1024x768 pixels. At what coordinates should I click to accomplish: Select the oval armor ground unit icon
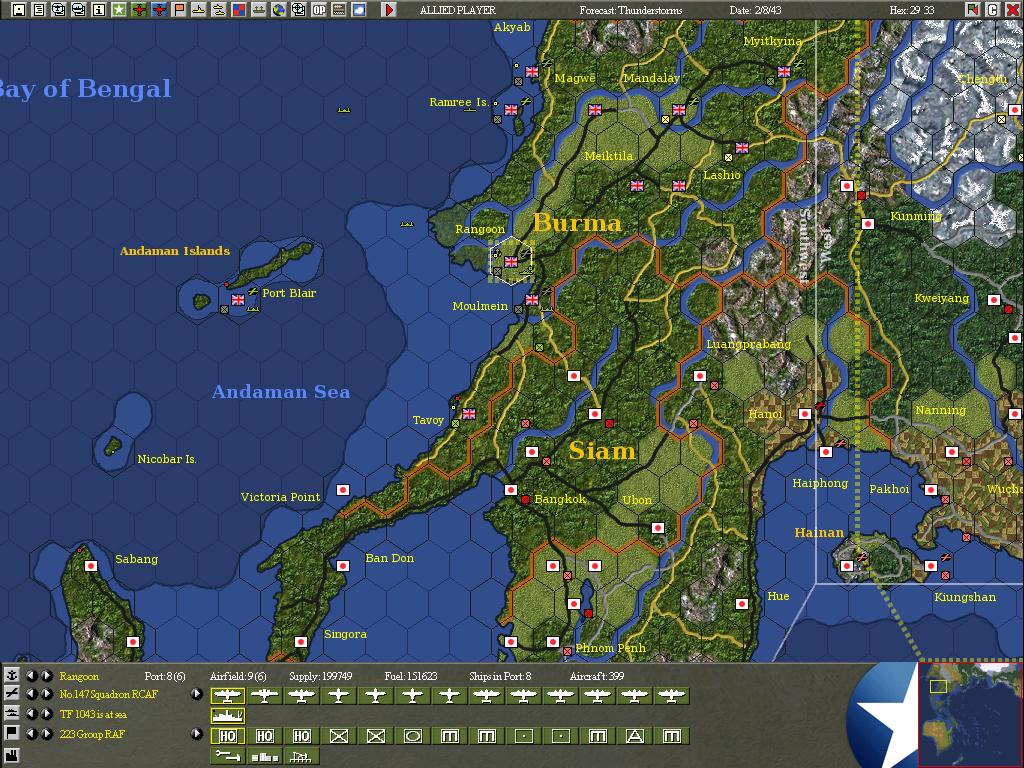[x=413, y=736]
